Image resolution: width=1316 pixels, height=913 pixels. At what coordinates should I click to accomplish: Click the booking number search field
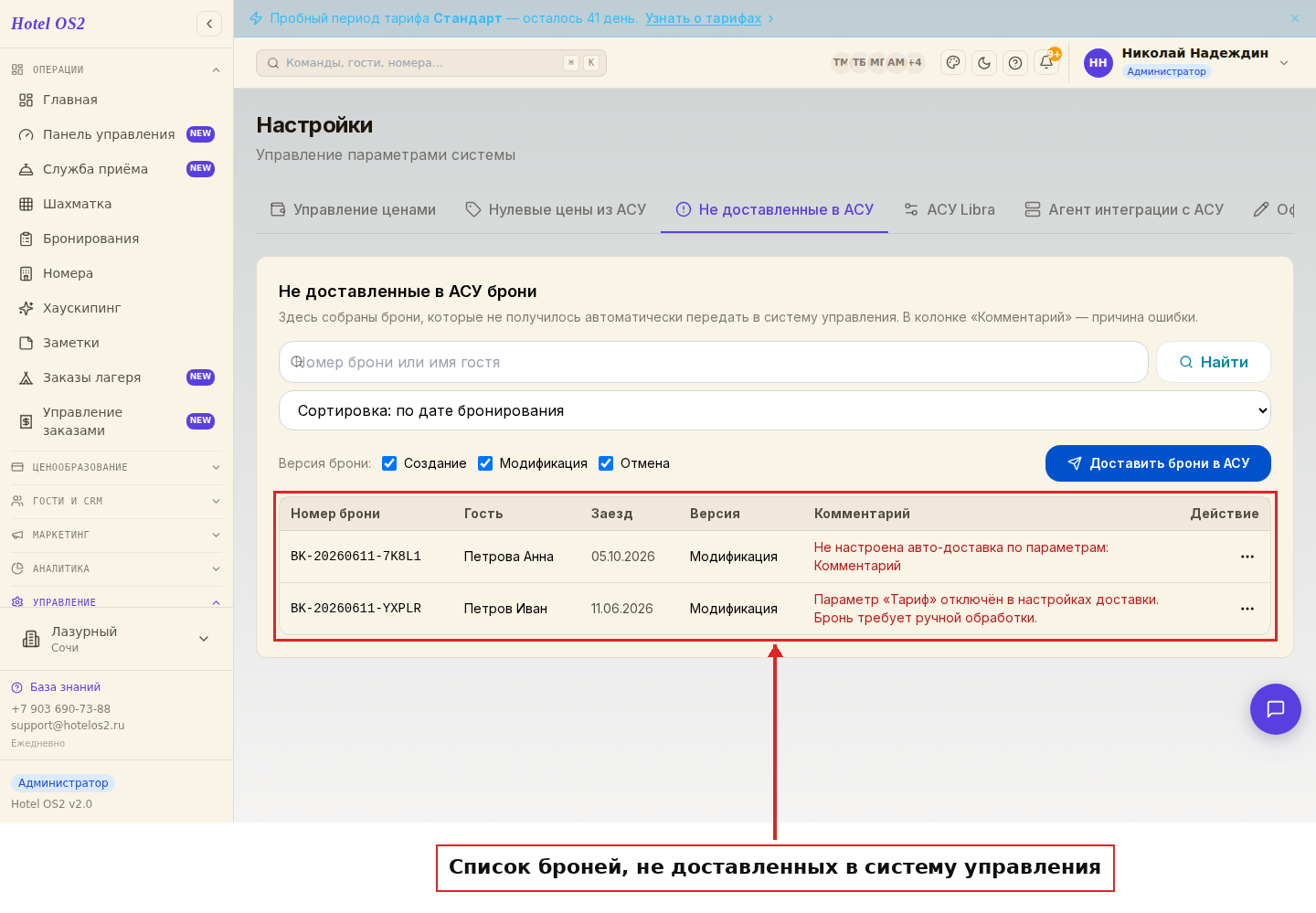(x=714, y=362)
